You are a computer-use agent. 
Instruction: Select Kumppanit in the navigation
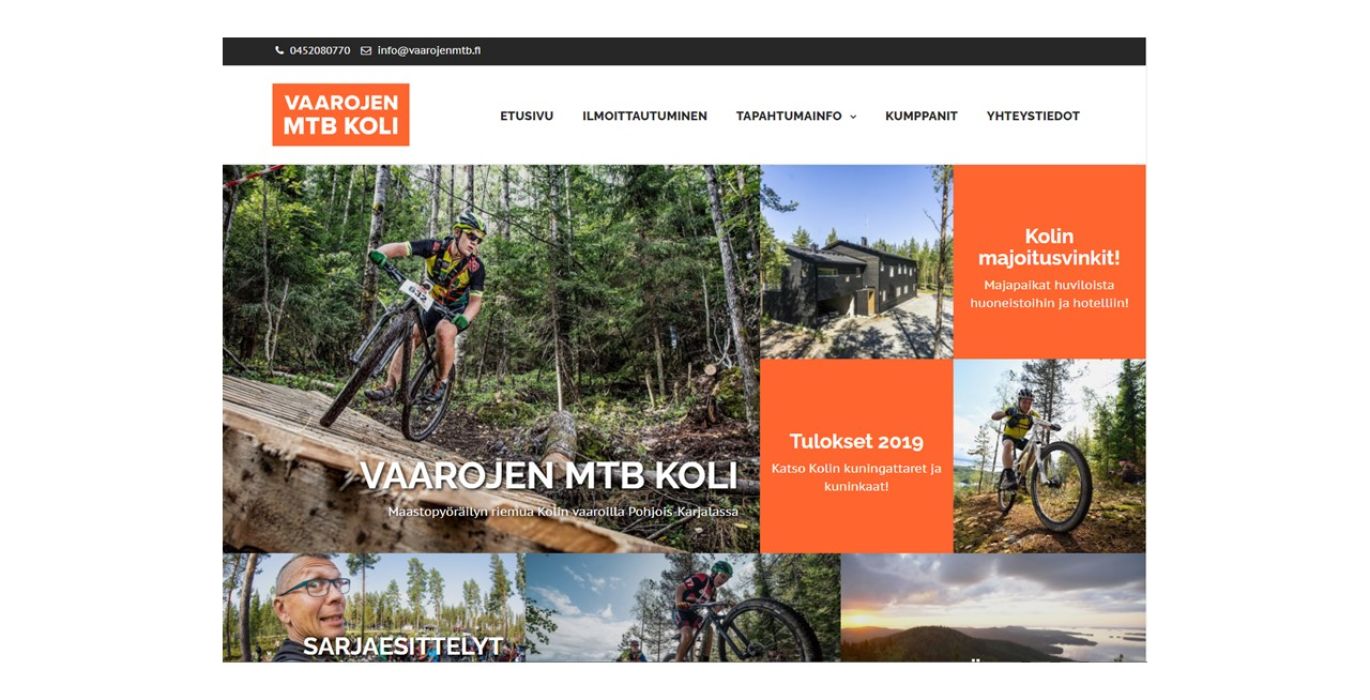tap(921, 116)
